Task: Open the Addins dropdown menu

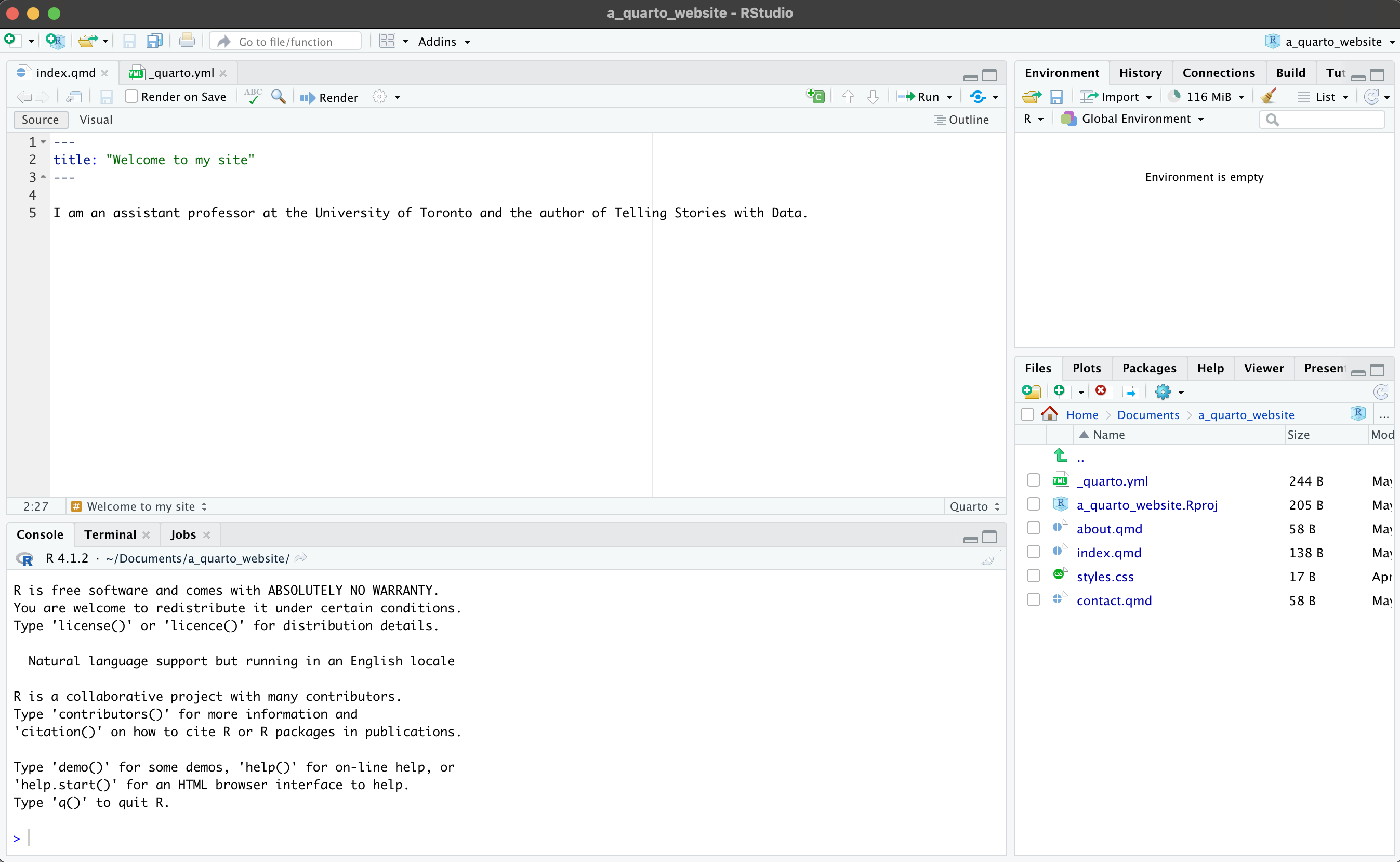Action: pyautogui.click(x=444, y=42)
